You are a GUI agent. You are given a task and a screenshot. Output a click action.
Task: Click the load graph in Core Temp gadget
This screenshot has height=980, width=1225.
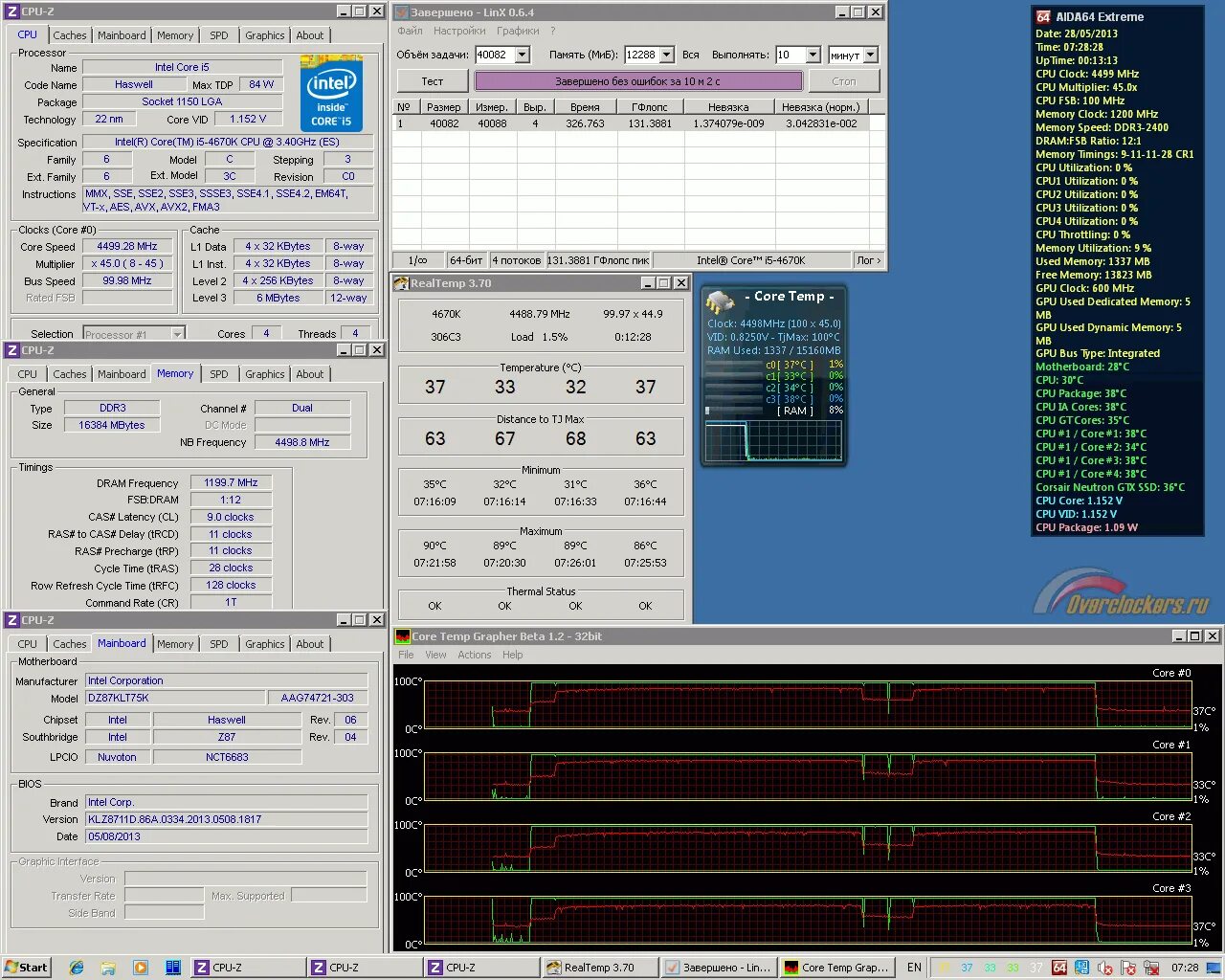[773, 442]
